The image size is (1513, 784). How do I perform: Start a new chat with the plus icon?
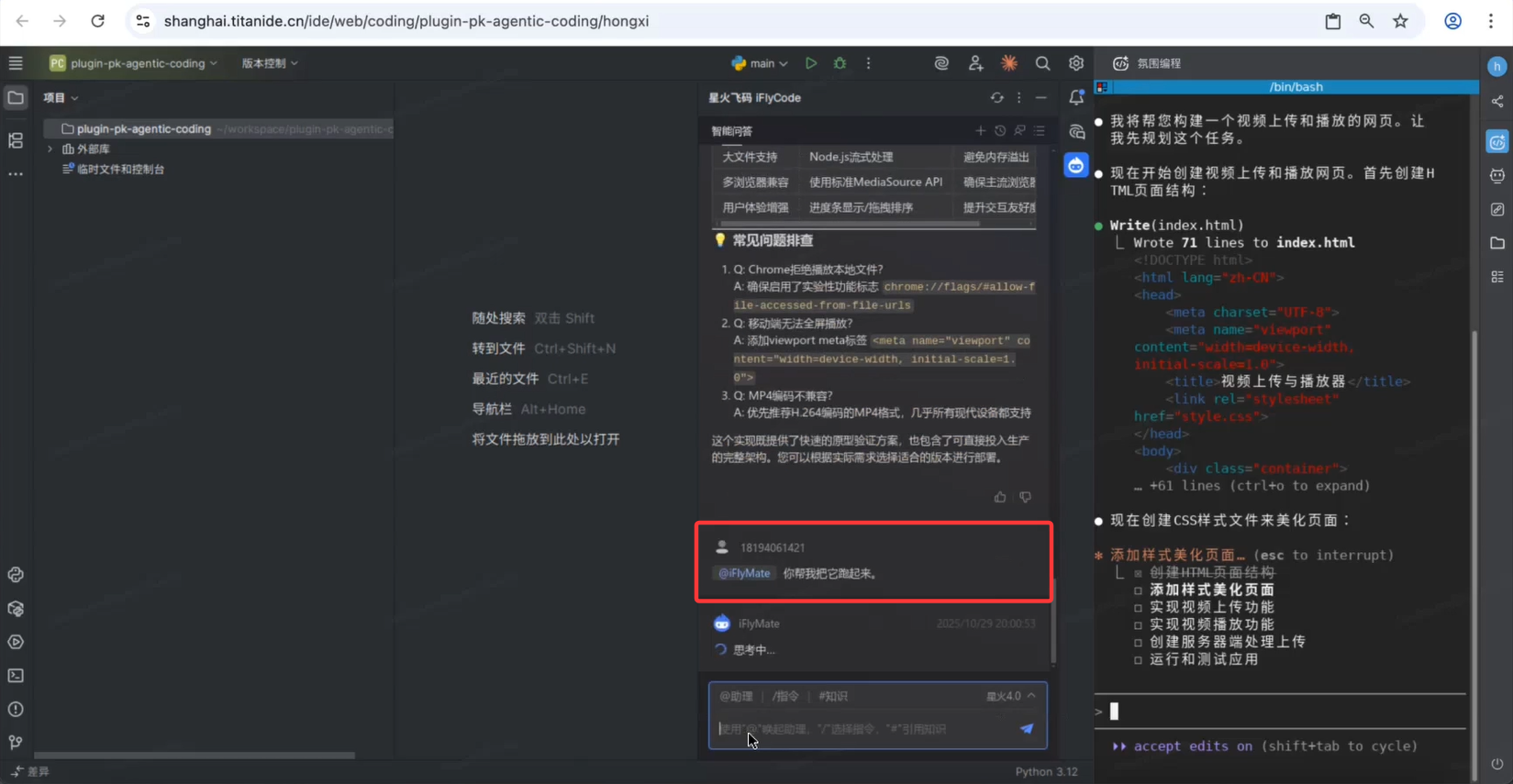(980, 131)
